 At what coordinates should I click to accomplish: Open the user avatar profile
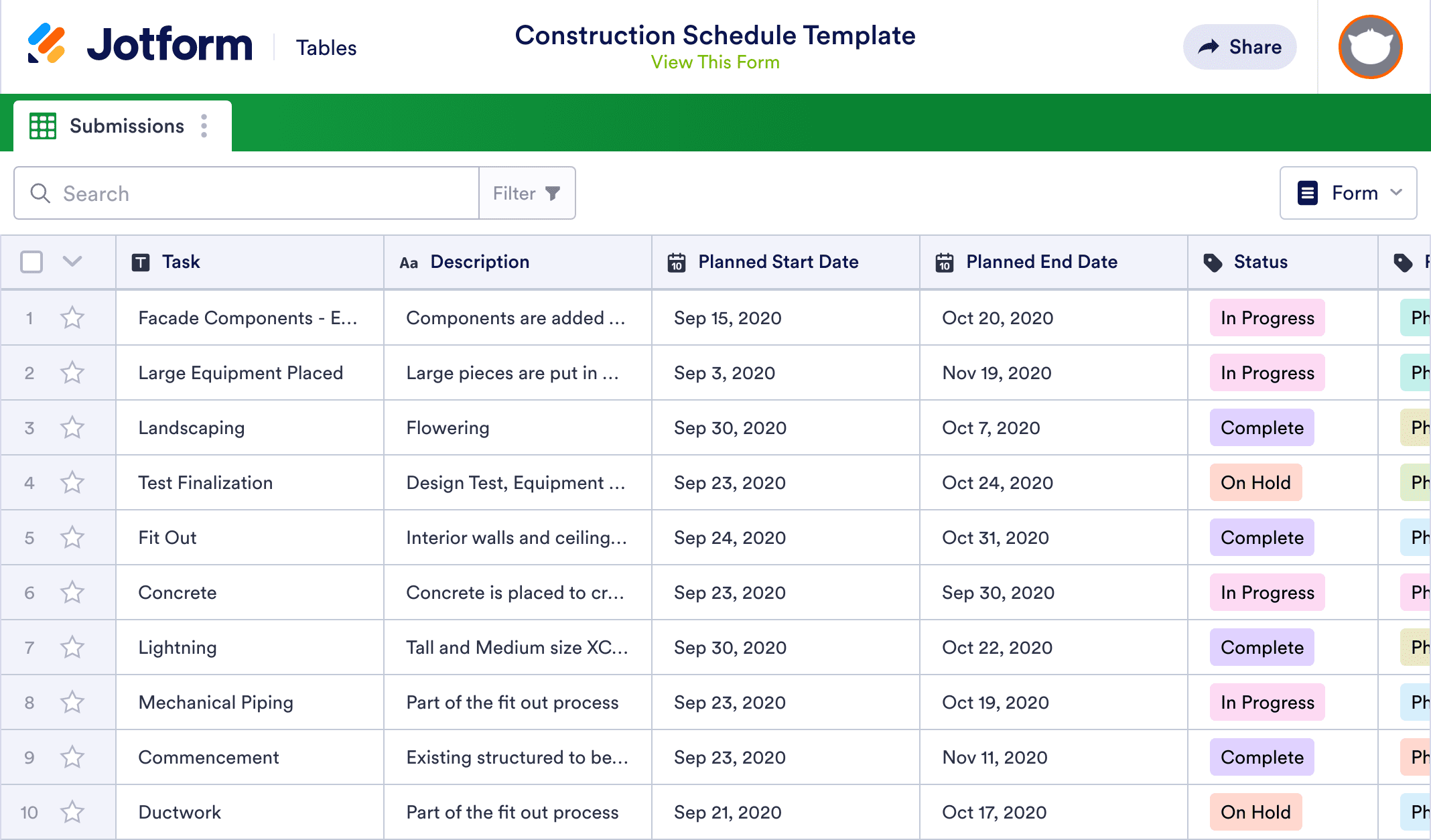1370,47
